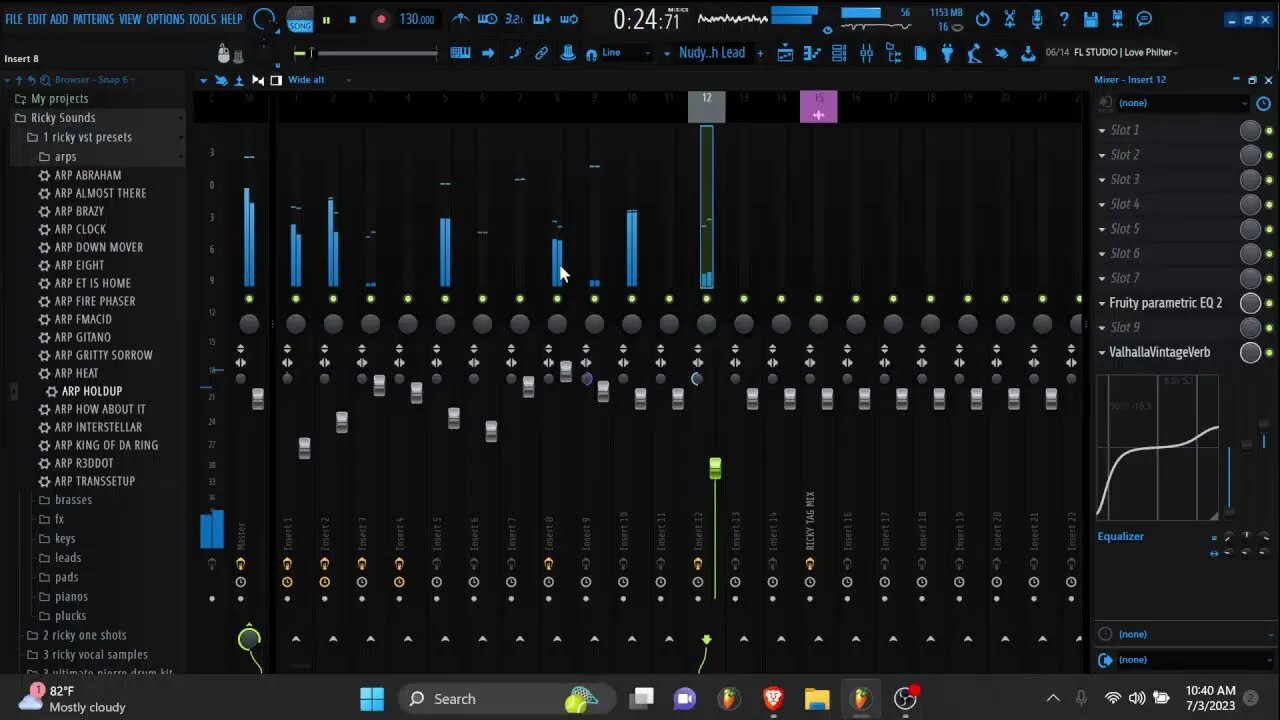Click the Slot 3 mix level knob
Screen dimensions: 1280x720
[x=1250, y=180]
